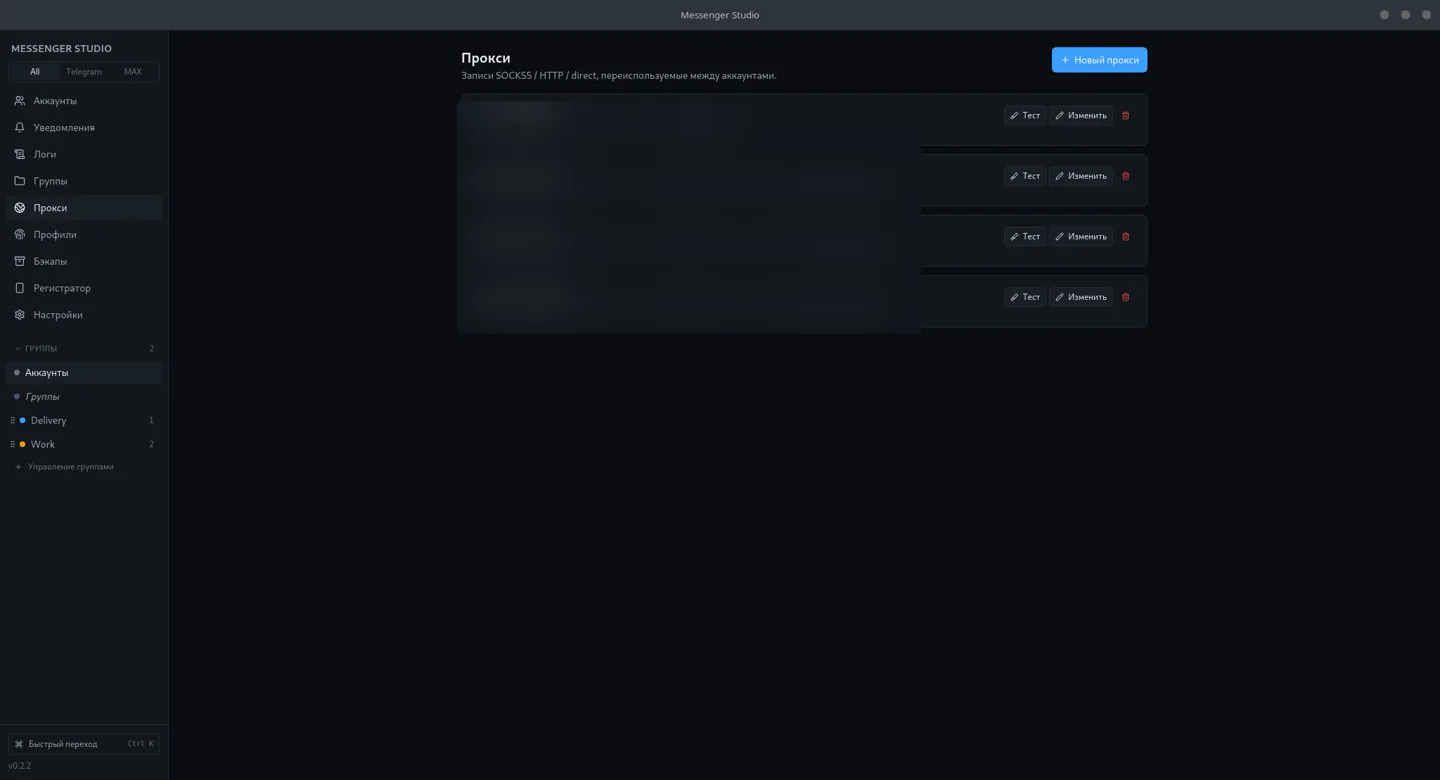Open the Аккаунты page via its people icon
The width and height of the screenshot is (1440, 780).
tap(19, 101)
